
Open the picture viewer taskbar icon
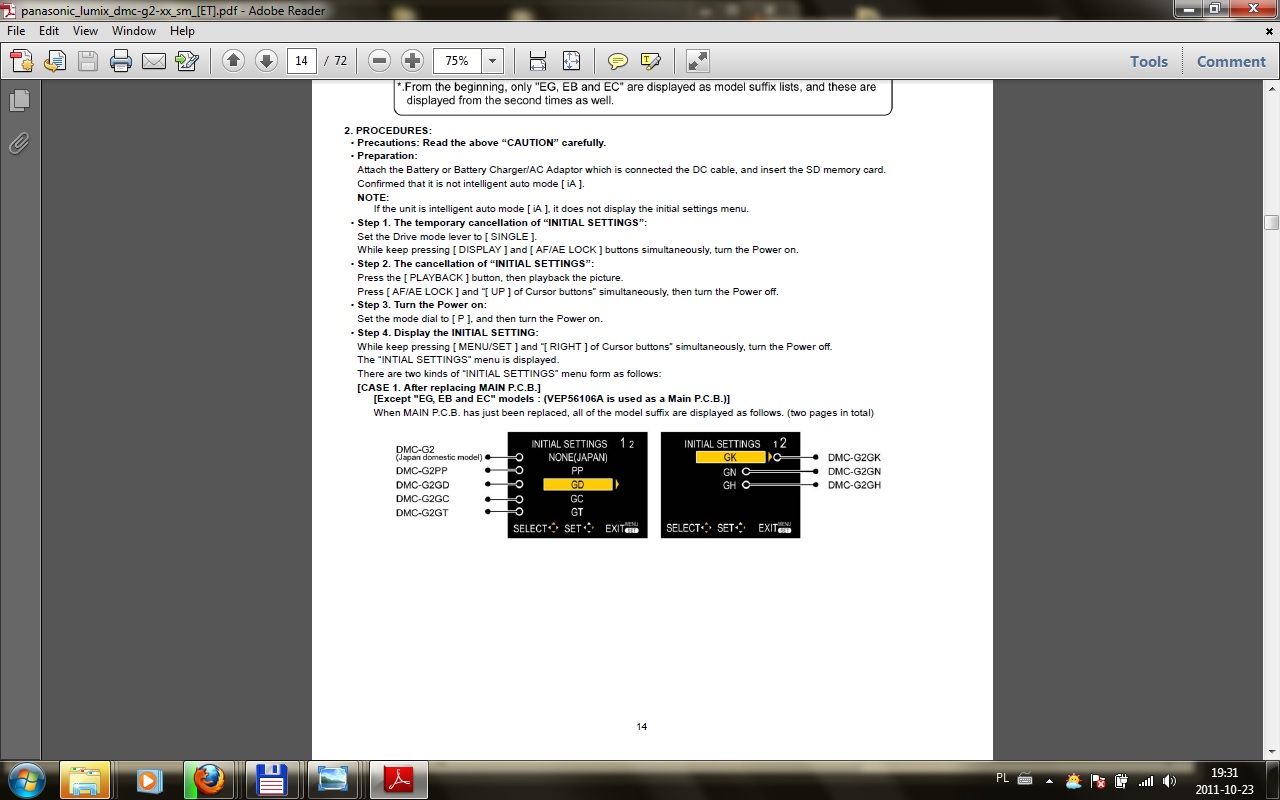333,779
